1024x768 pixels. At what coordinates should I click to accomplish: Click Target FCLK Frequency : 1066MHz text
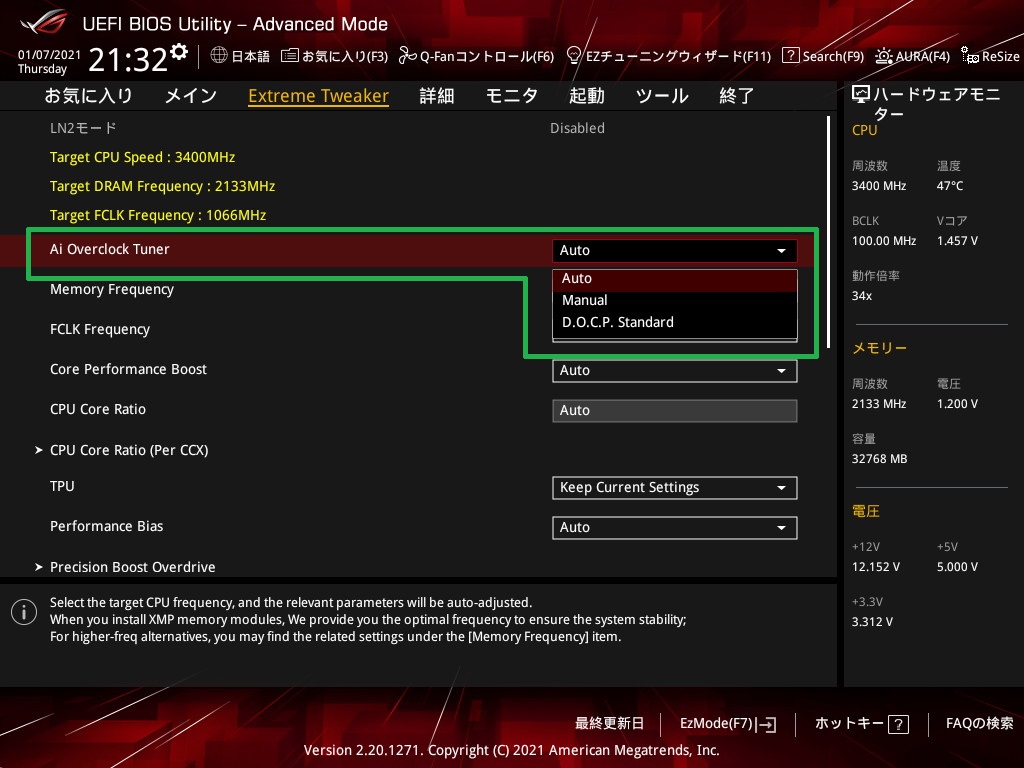[158, 215]
